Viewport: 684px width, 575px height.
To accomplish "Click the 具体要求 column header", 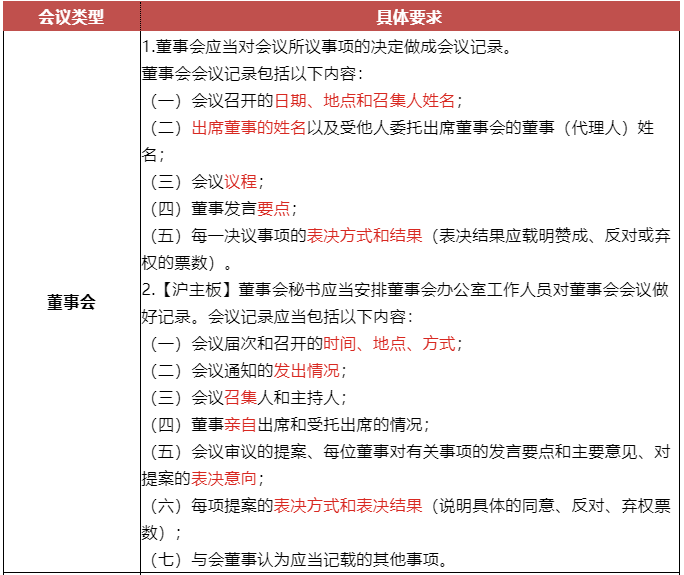I will point(409,17).
